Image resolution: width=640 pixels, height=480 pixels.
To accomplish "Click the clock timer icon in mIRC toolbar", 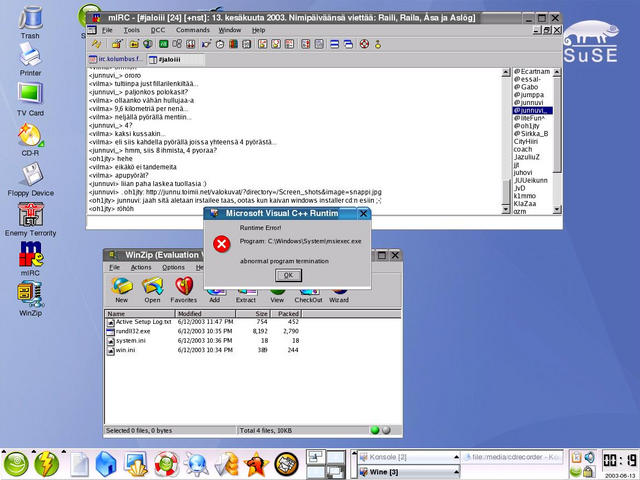I will pos(220,44).
